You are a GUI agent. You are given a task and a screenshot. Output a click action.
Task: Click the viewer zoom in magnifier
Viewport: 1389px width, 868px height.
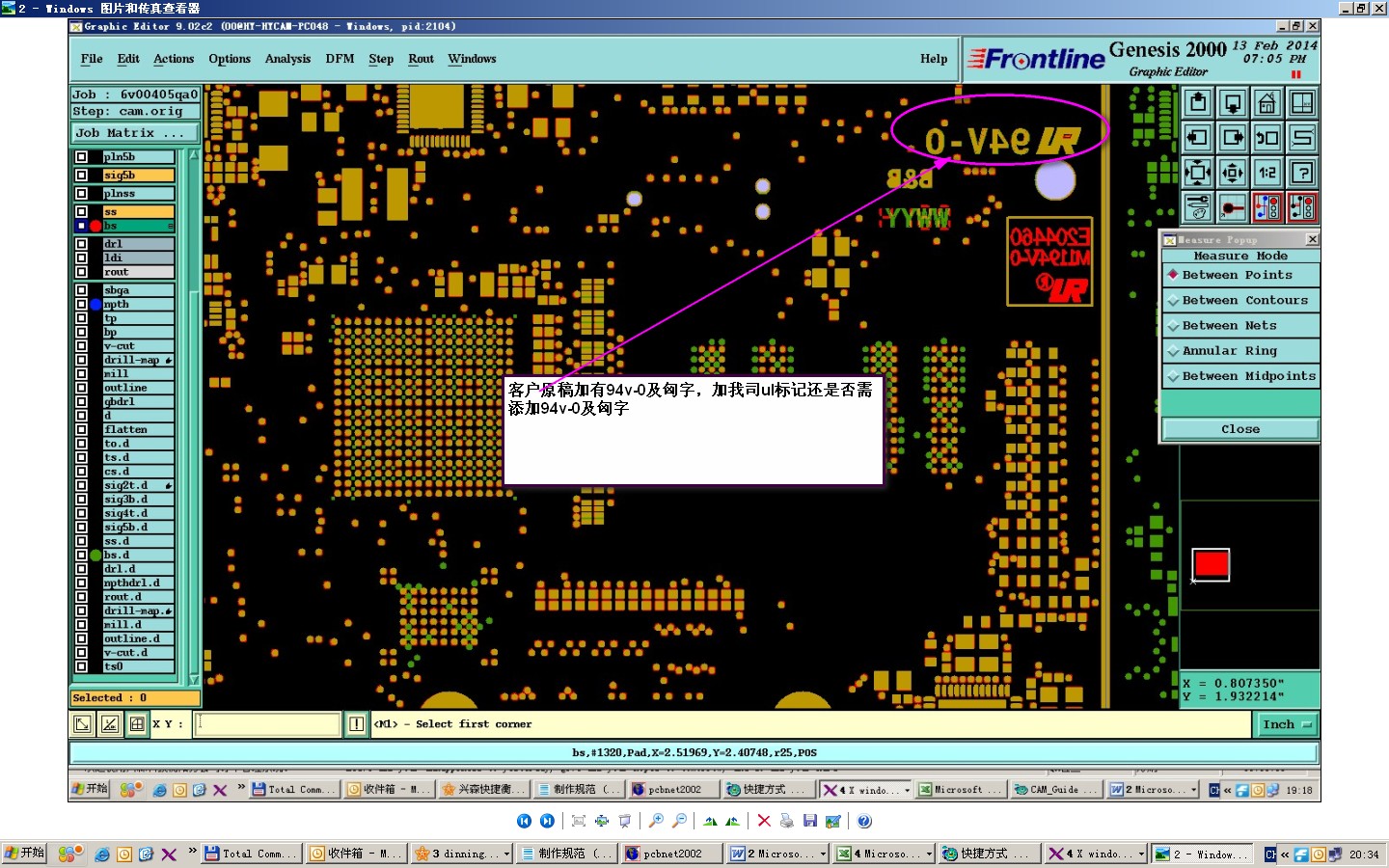coord(656,821)
